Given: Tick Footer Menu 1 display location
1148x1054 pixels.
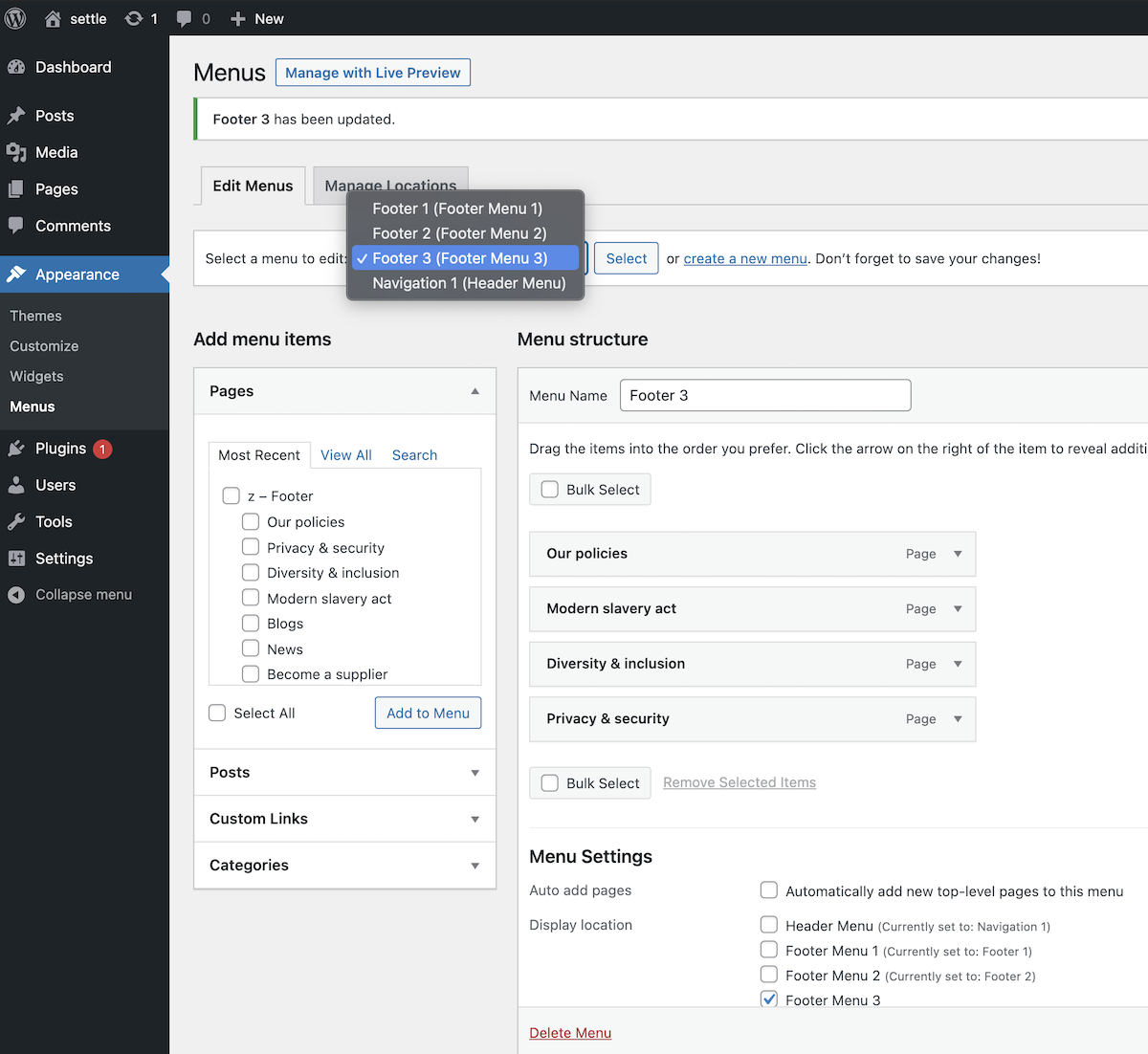Looking at the screenshot, I should pyautogui.click(x=769, y=950).
